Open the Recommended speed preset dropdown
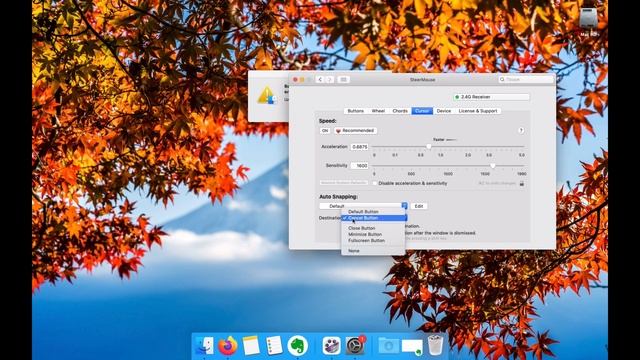This screenshot has height=360, width=640. pyautogui.click(x=355, y=131)
